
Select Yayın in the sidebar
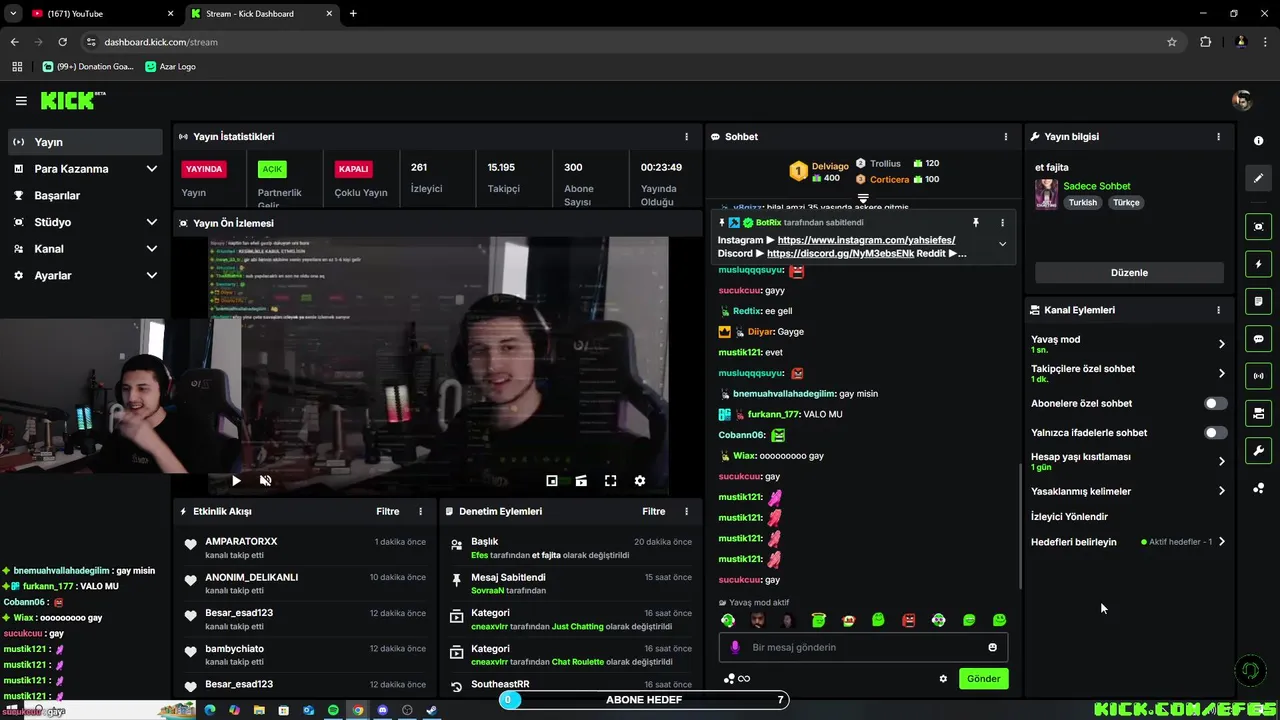[x=85, y=142]
